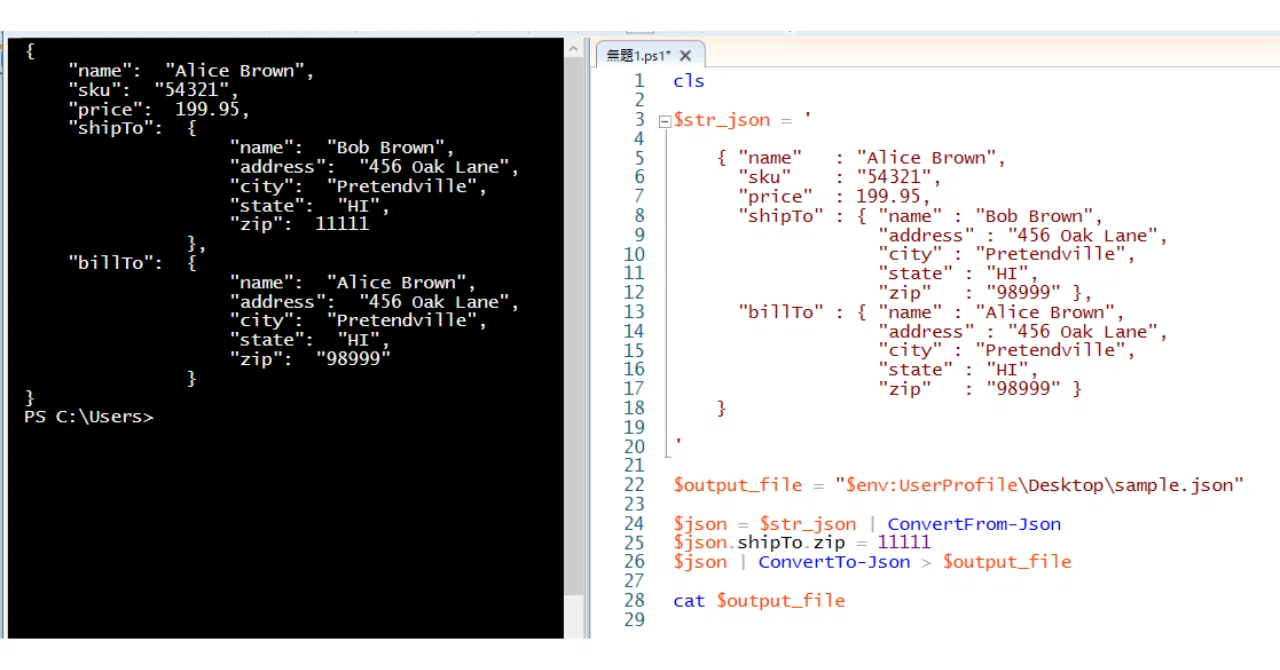Click "zip": "98999" in the console output
This screenshot has width=1280, height=670.
(310, 358)
